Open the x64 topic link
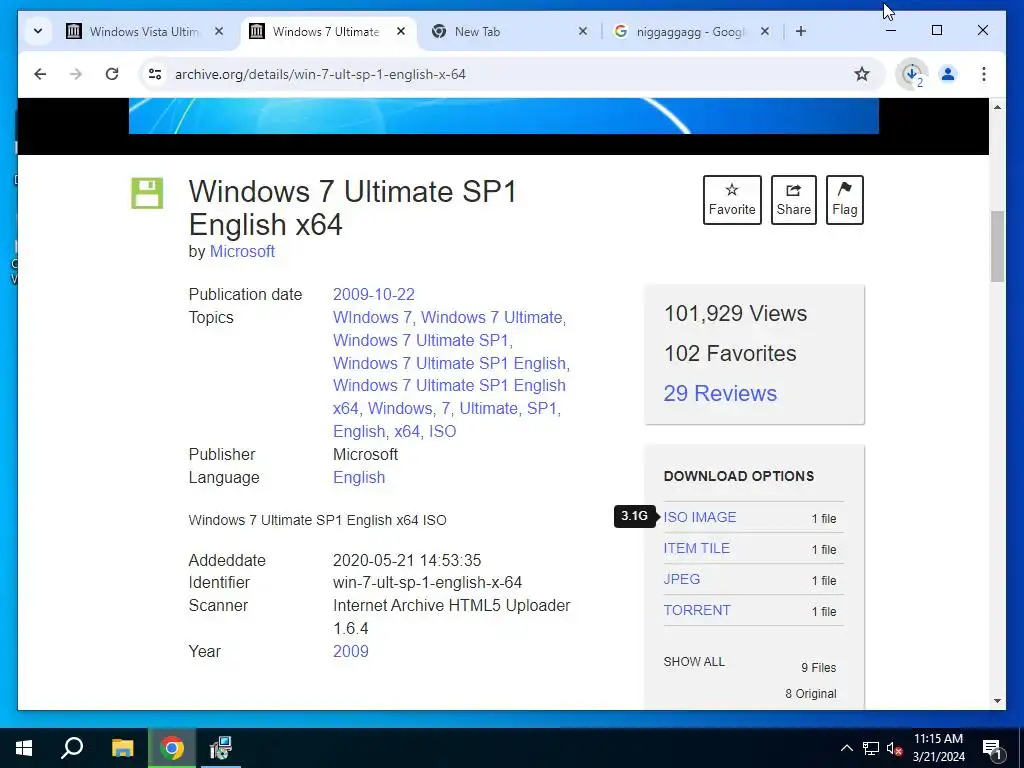1024x768 pixels. click(x=407, y=432)
